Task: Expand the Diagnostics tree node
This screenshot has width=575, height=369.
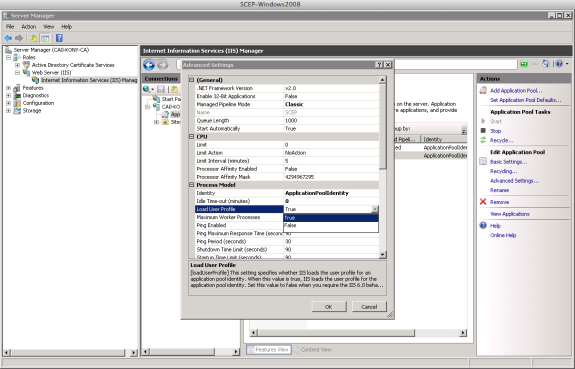Action: tap(8, 95)
